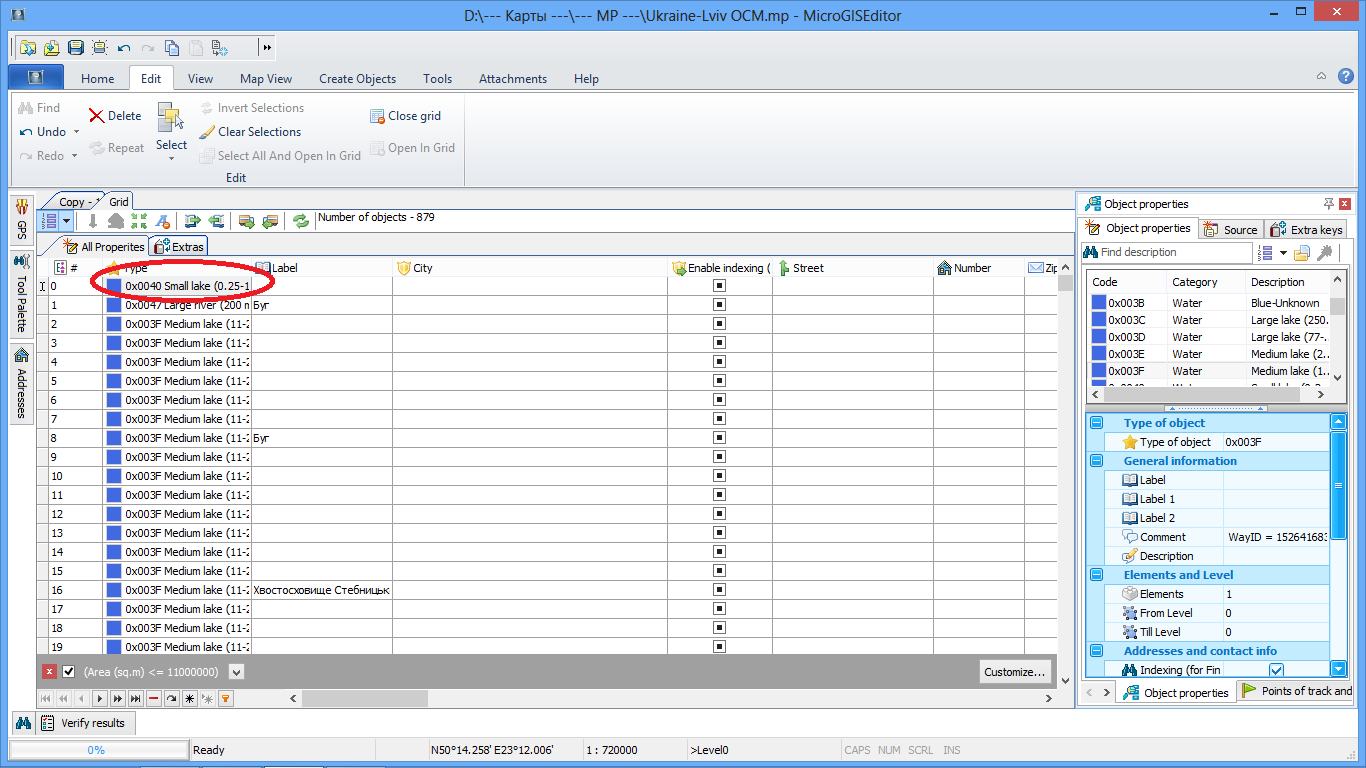Viewport: 1366px width, 768px height.
Task: Open the Select dropdown in Edit ribbon
Action: click(x=171, y=158)
